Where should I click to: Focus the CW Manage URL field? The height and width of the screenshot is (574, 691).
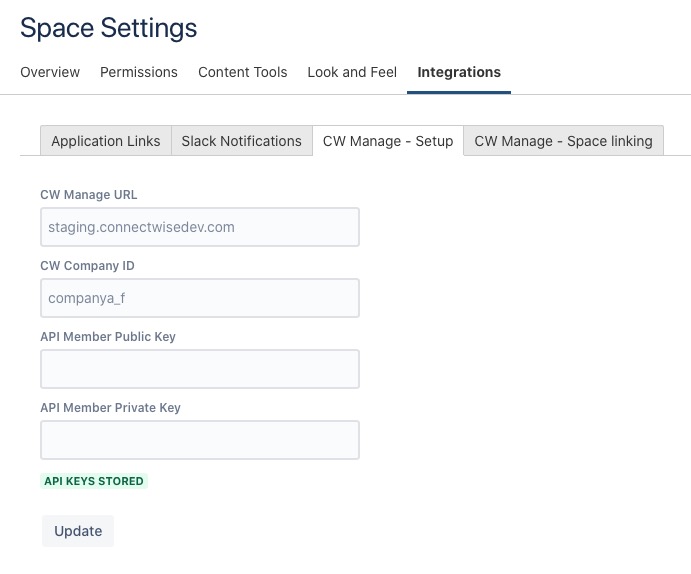click(200, 227)
